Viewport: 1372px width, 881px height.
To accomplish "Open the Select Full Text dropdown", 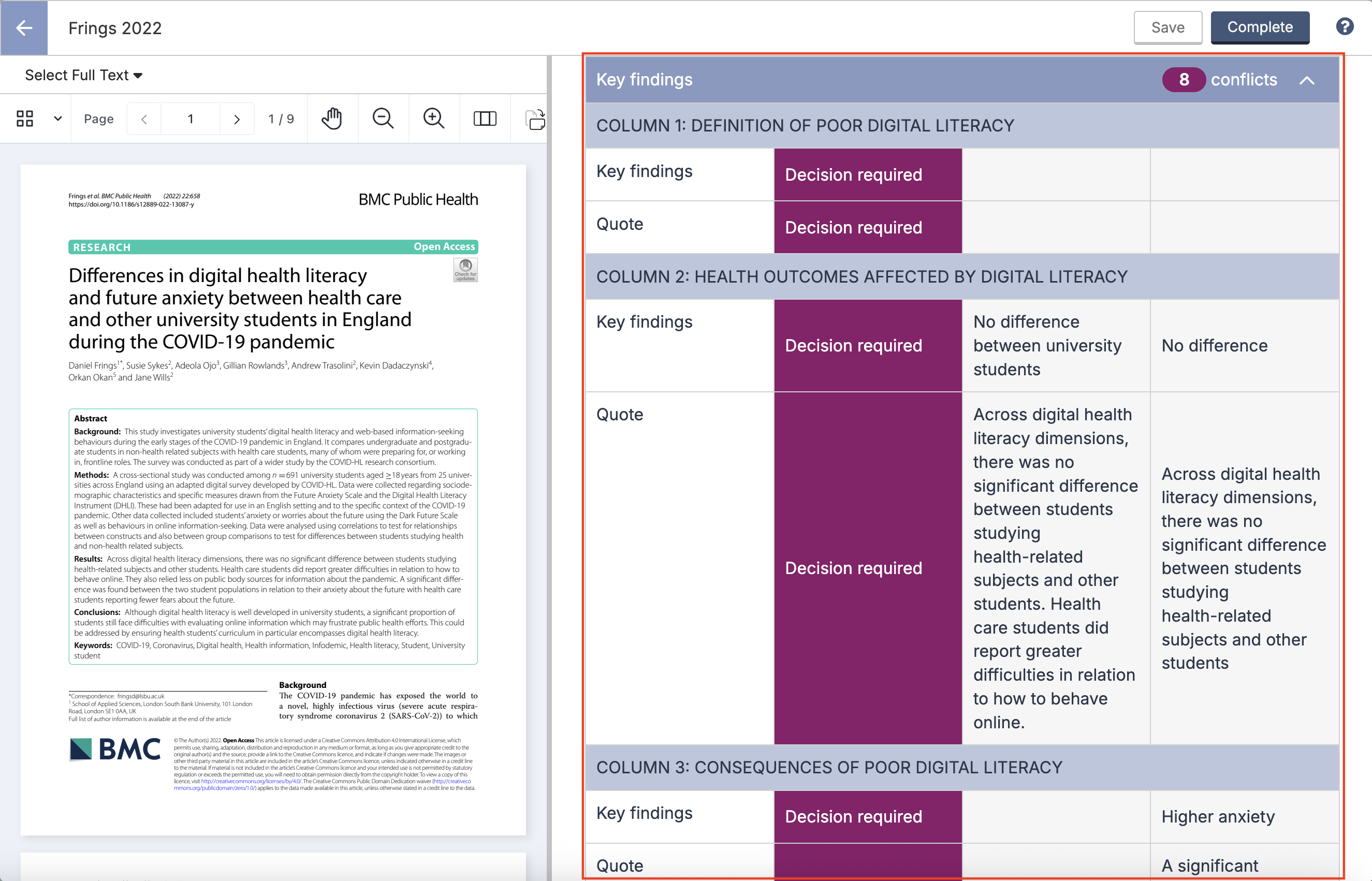I will 83,75.
